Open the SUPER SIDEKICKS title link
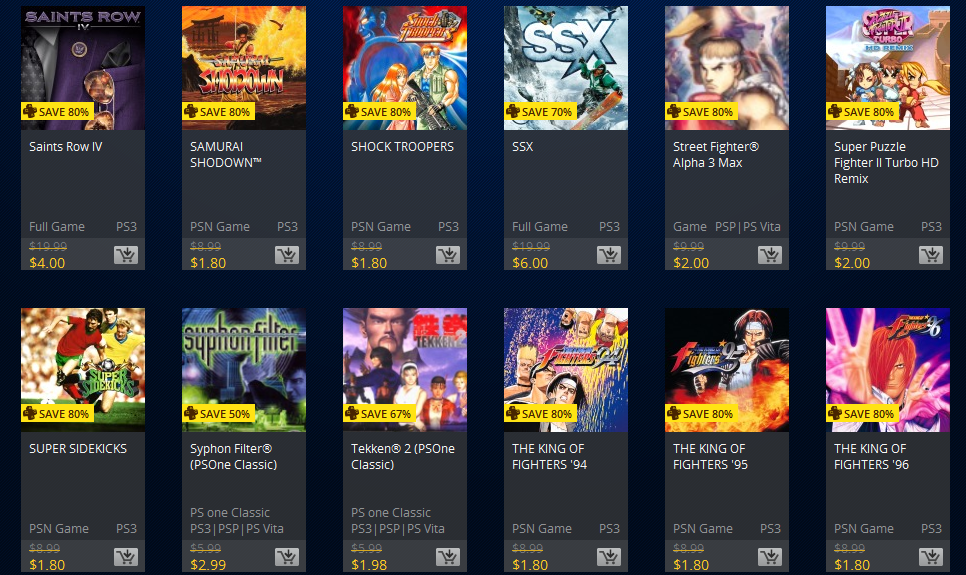The width and height of the screenshot is (966, 575). (78, 449)
